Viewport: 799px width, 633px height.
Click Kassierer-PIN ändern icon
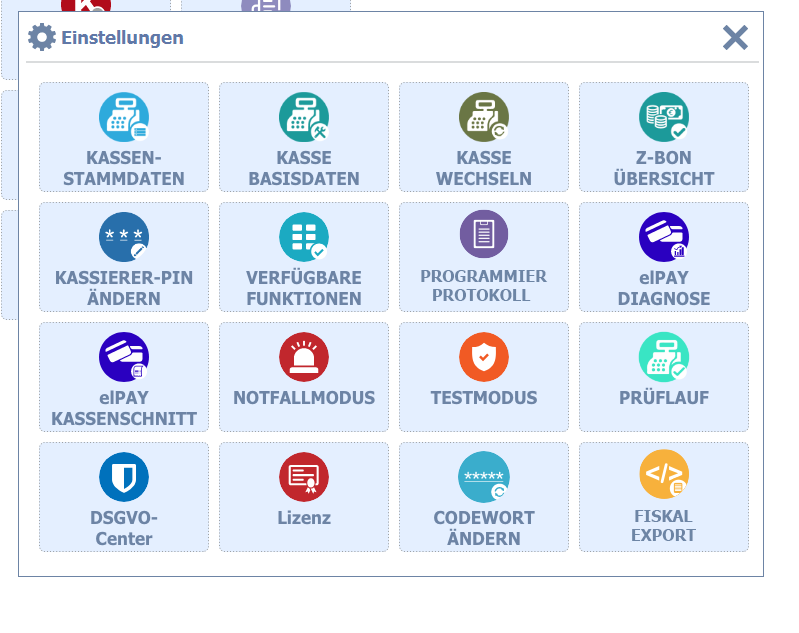click(124, 237)
